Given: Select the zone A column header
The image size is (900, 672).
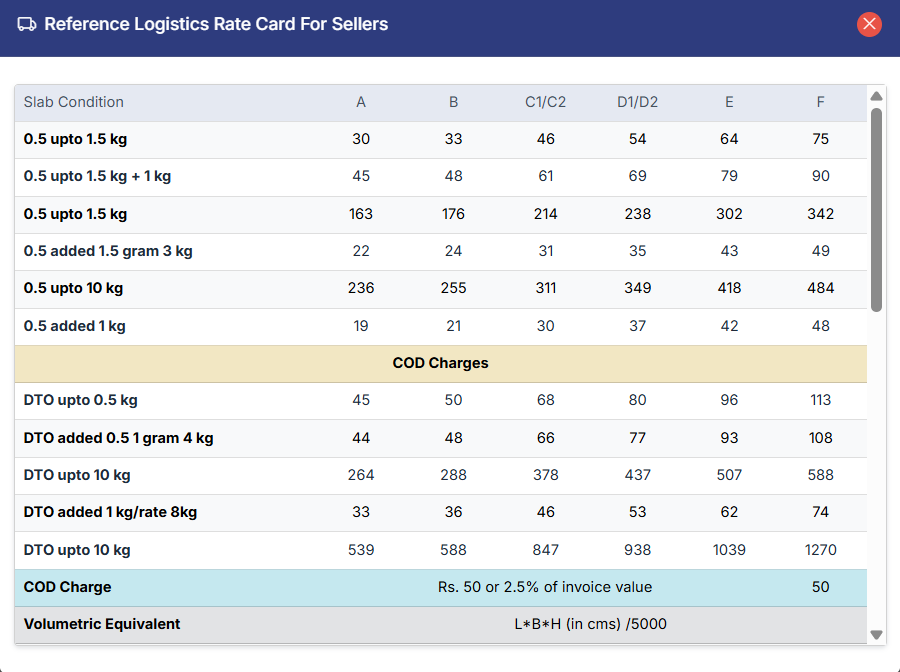Looking at the screenshot, I should click(x=361, y=102).
